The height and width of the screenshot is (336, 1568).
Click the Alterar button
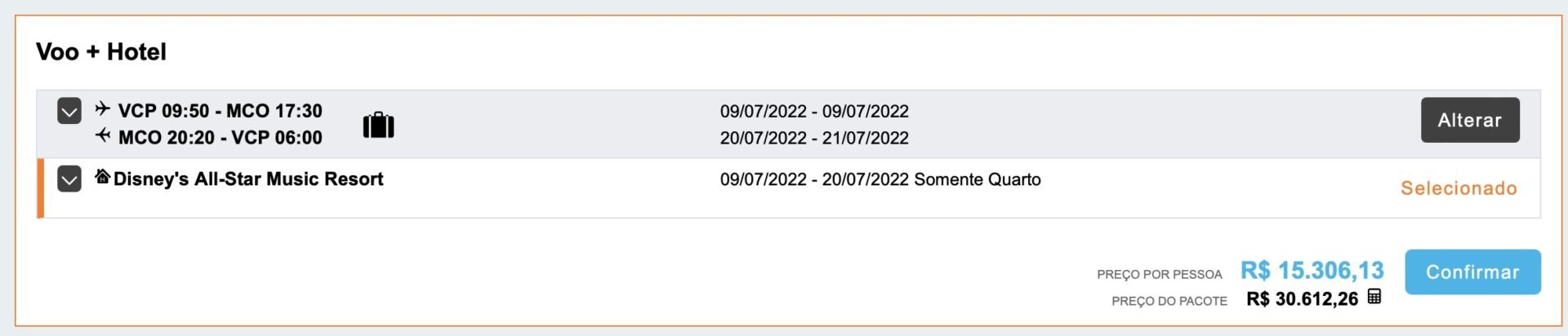tap(1470, 120)
